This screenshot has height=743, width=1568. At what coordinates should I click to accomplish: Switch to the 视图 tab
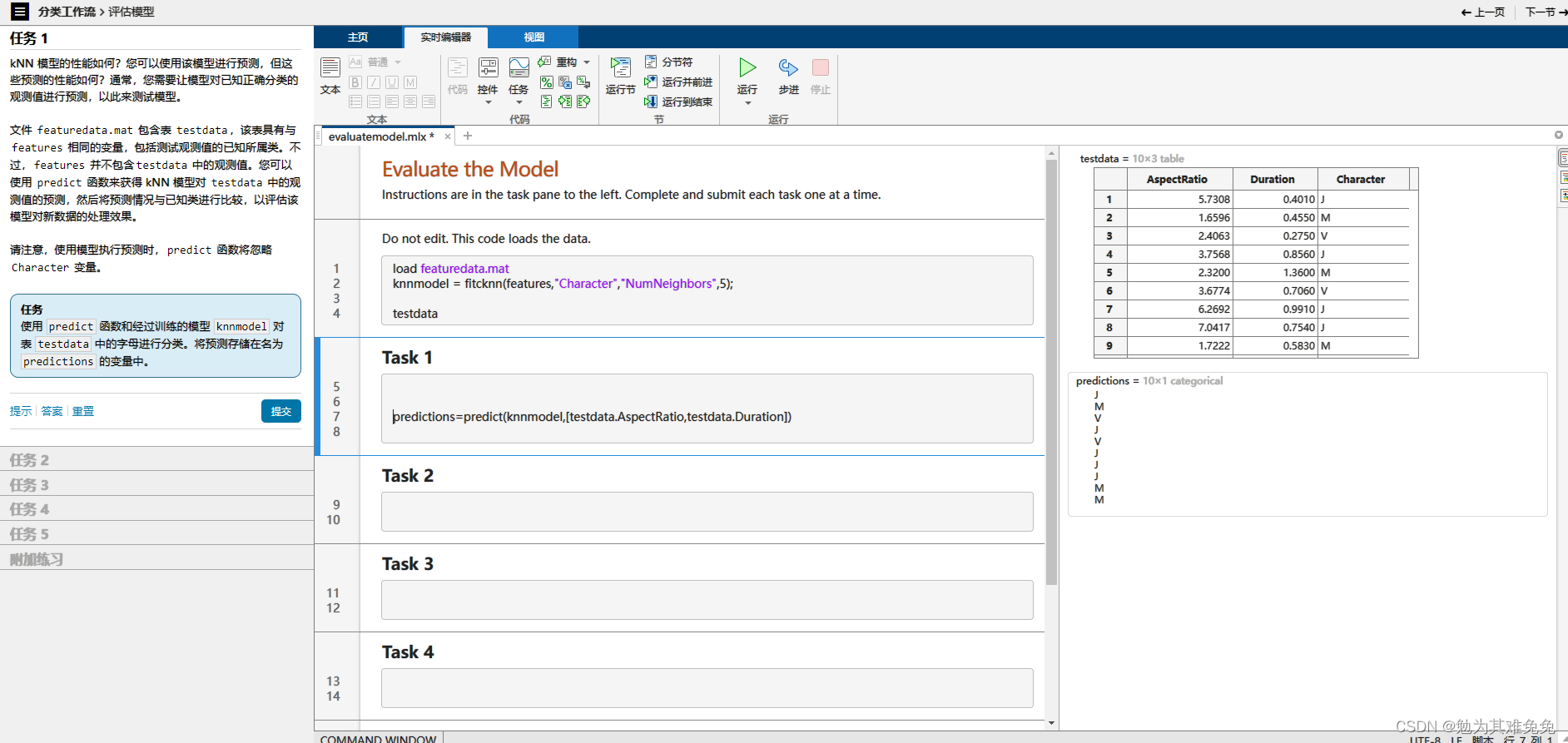[x=533, y=37]
